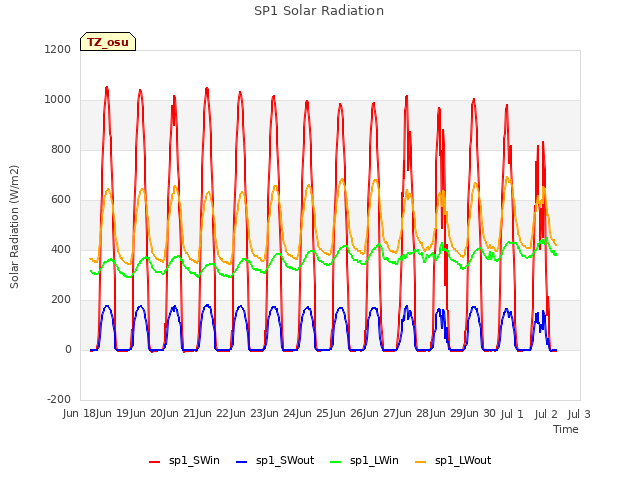Toggle the sp1_SWin legend entry
This screenshot has height=480, width=640.
184,461
